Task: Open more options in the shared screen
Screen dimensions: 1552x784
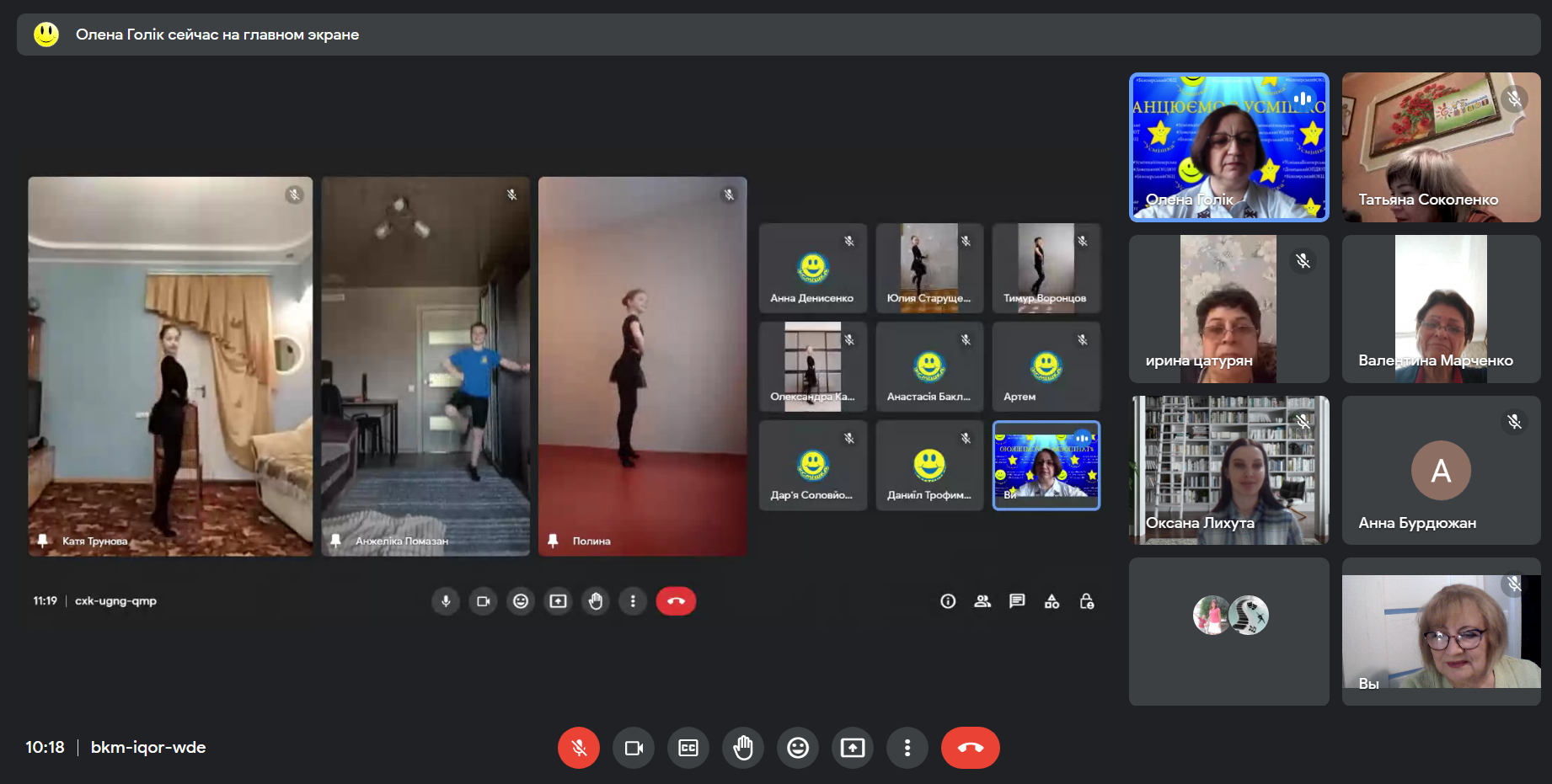Action: coord(633,601)
